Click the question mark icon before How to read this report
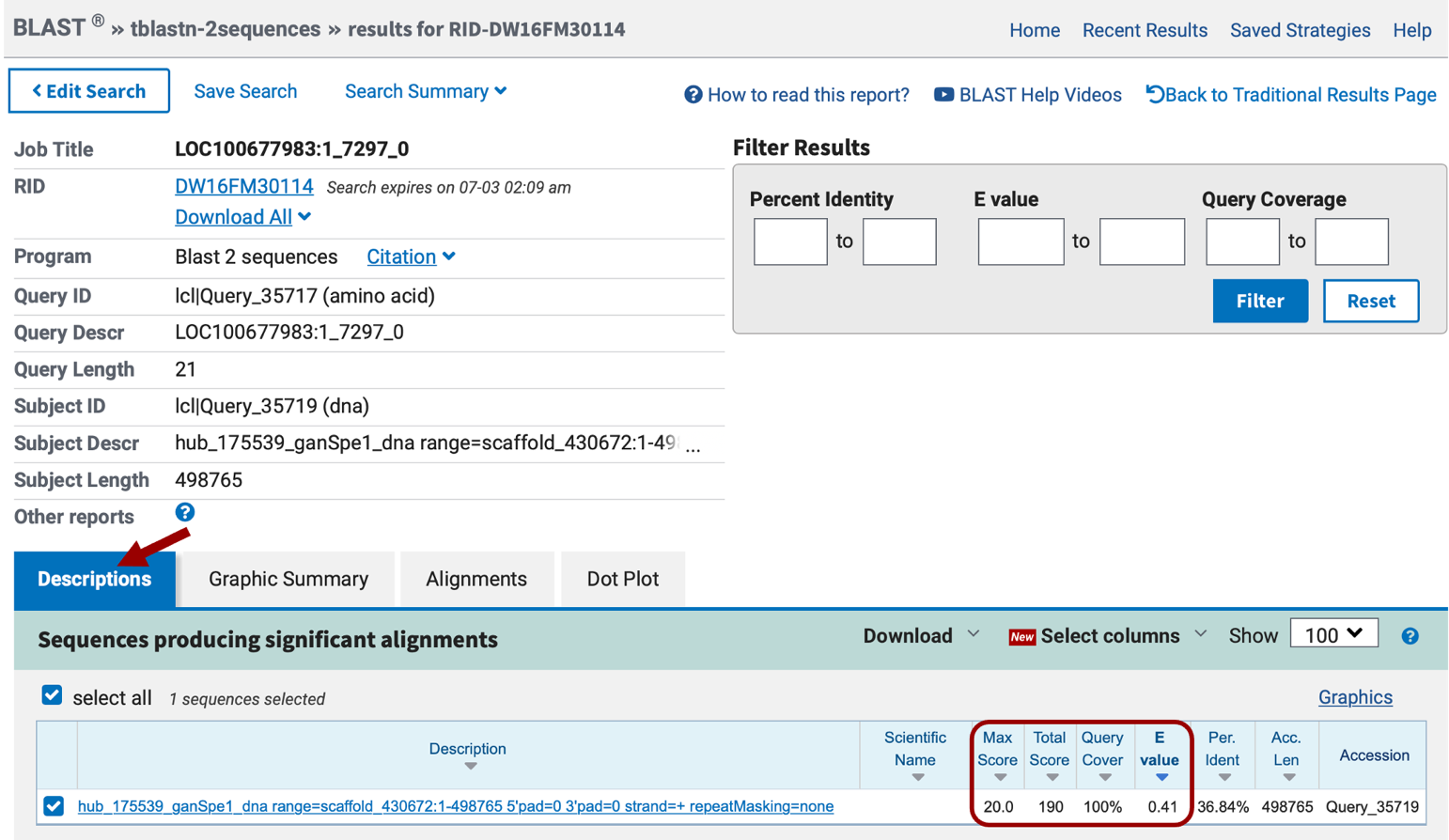Screen dimensions: 1449x840 [x=693, y=95]
